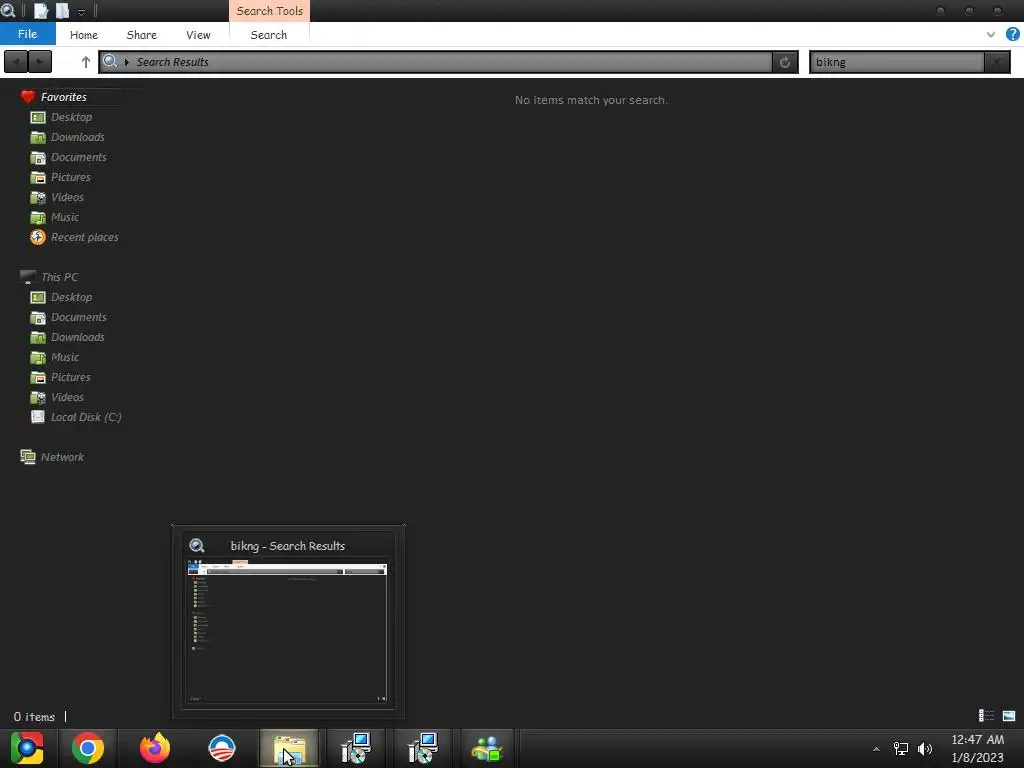The width and height of the screenshot is (1024, 768).
Task: Select This PC in navigation pane
Action: point(59,277)
